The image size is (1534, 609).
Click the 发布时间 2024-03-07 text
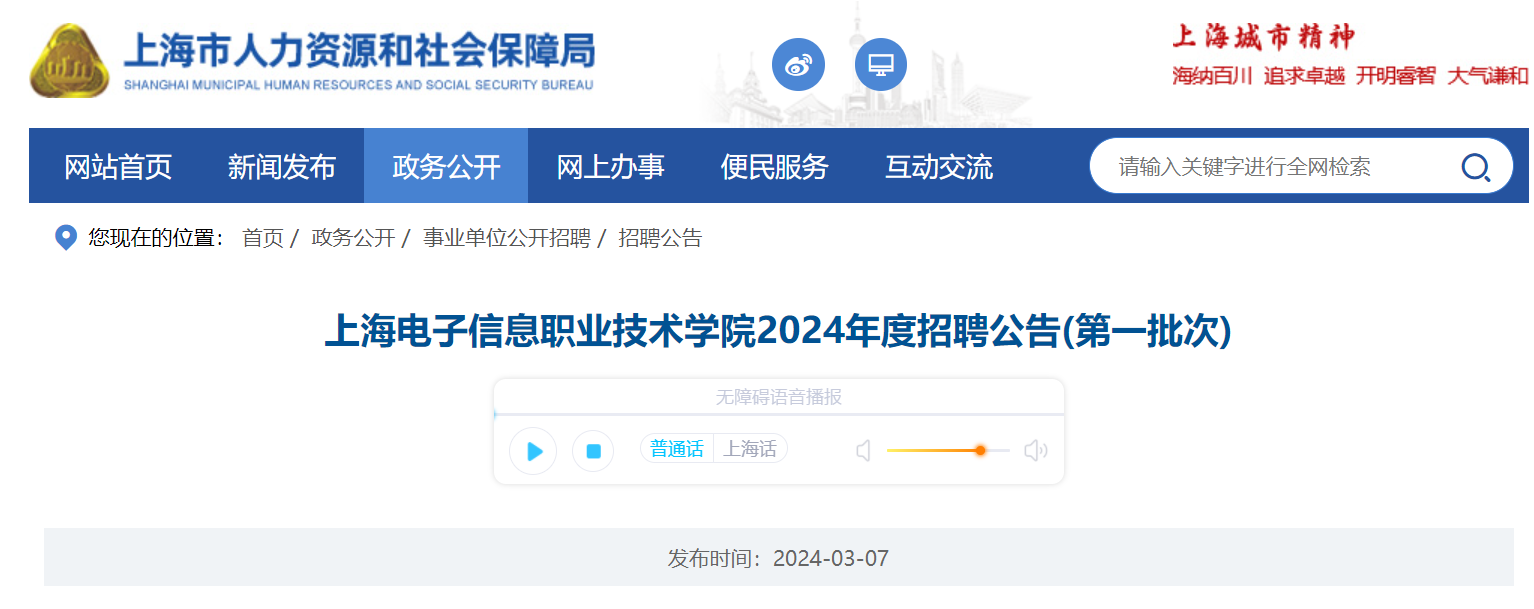point(778,558)
